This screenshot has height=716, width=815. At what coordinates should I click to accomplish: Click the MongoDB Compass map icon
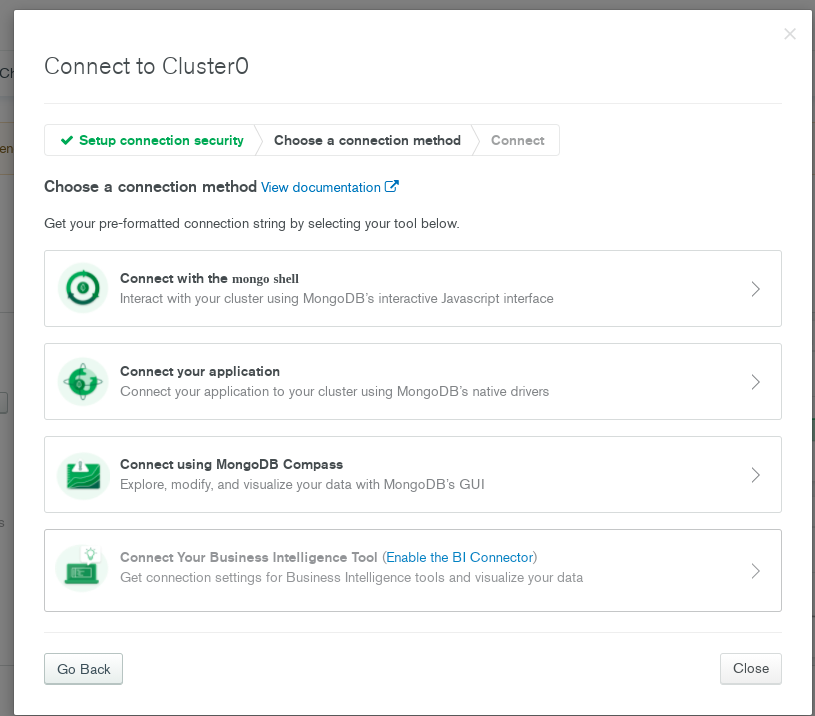pos(83,475)
